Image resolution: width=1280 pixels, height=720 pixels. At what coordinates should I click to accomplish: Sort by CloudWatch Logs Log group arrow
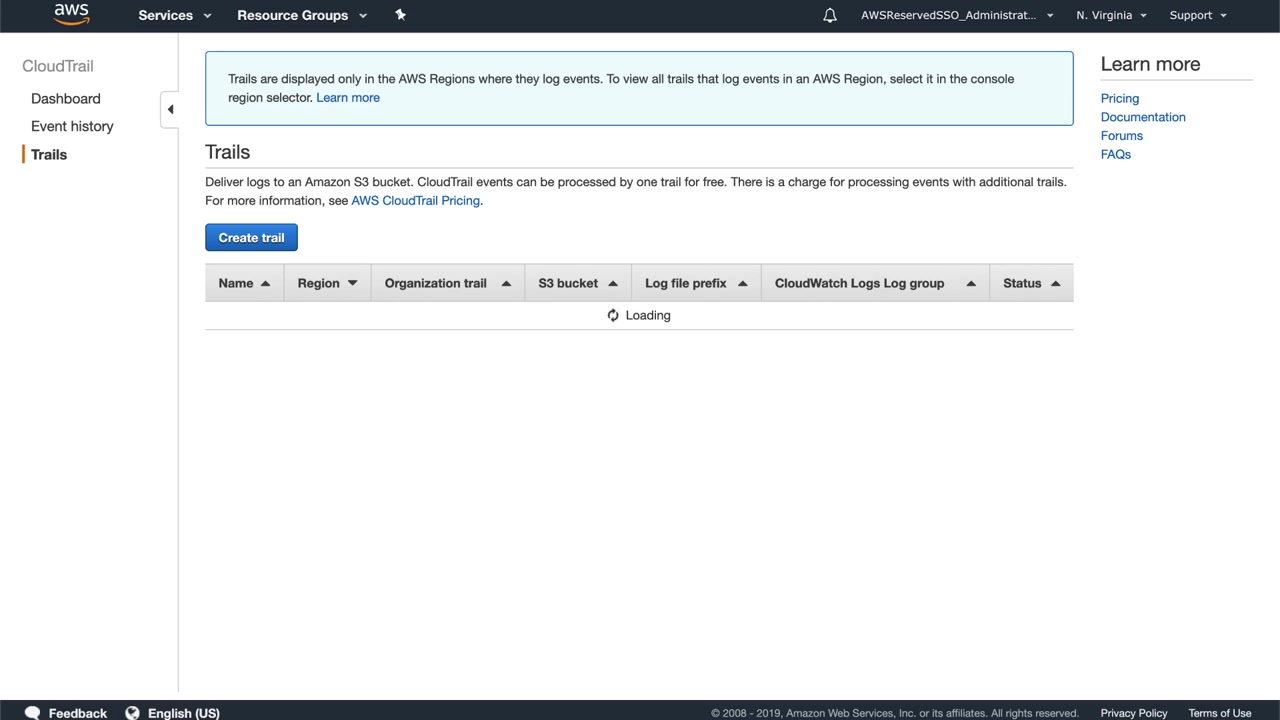971,283
